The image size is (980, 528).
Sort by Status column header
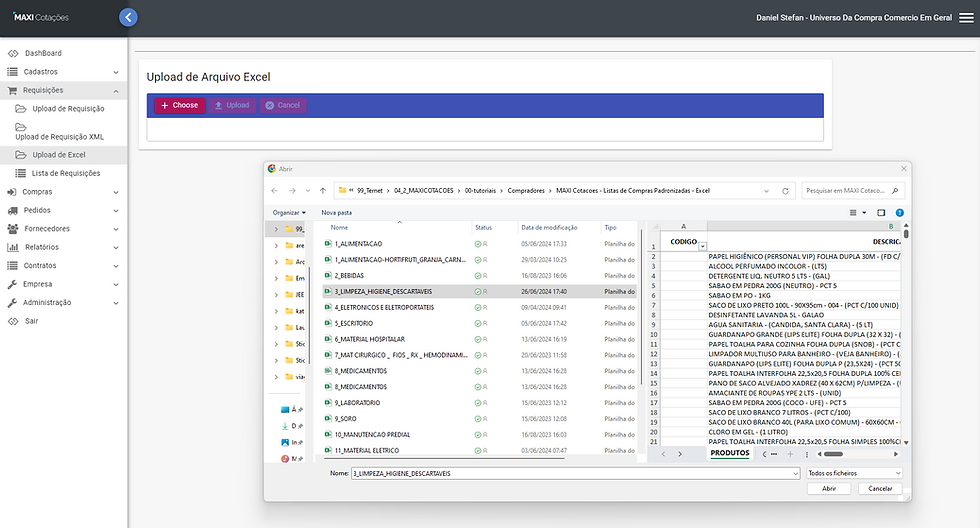484,227
